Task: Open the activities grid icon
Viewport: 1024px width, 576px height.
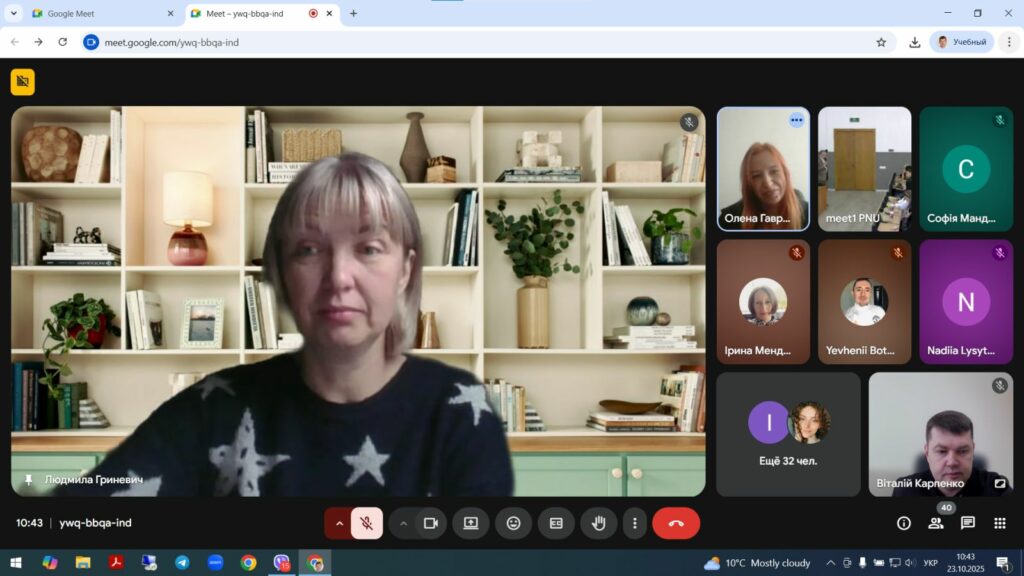Action: pyautogui.click(x=999, y=523)
